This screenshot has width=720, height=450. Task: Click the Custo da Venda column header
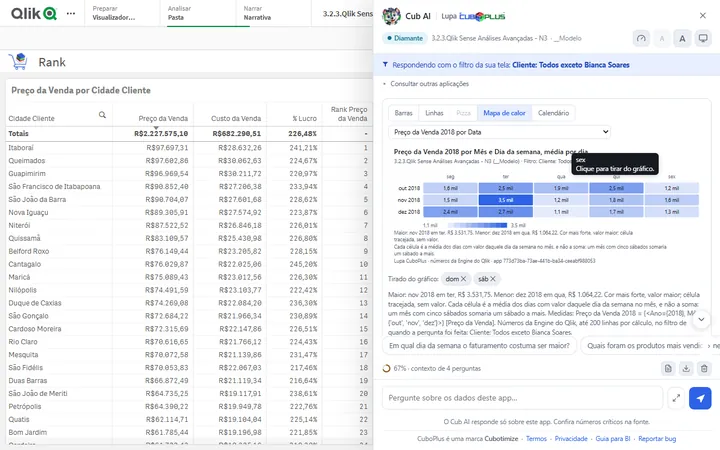click(236, 118)
